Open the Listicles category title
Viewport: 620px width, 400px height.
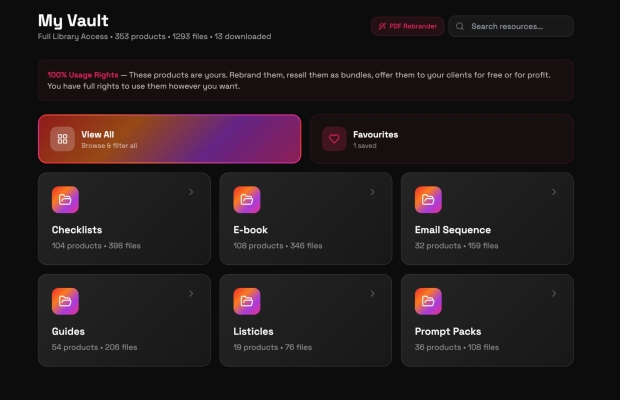pyautogui.click(x=253, y=331)
